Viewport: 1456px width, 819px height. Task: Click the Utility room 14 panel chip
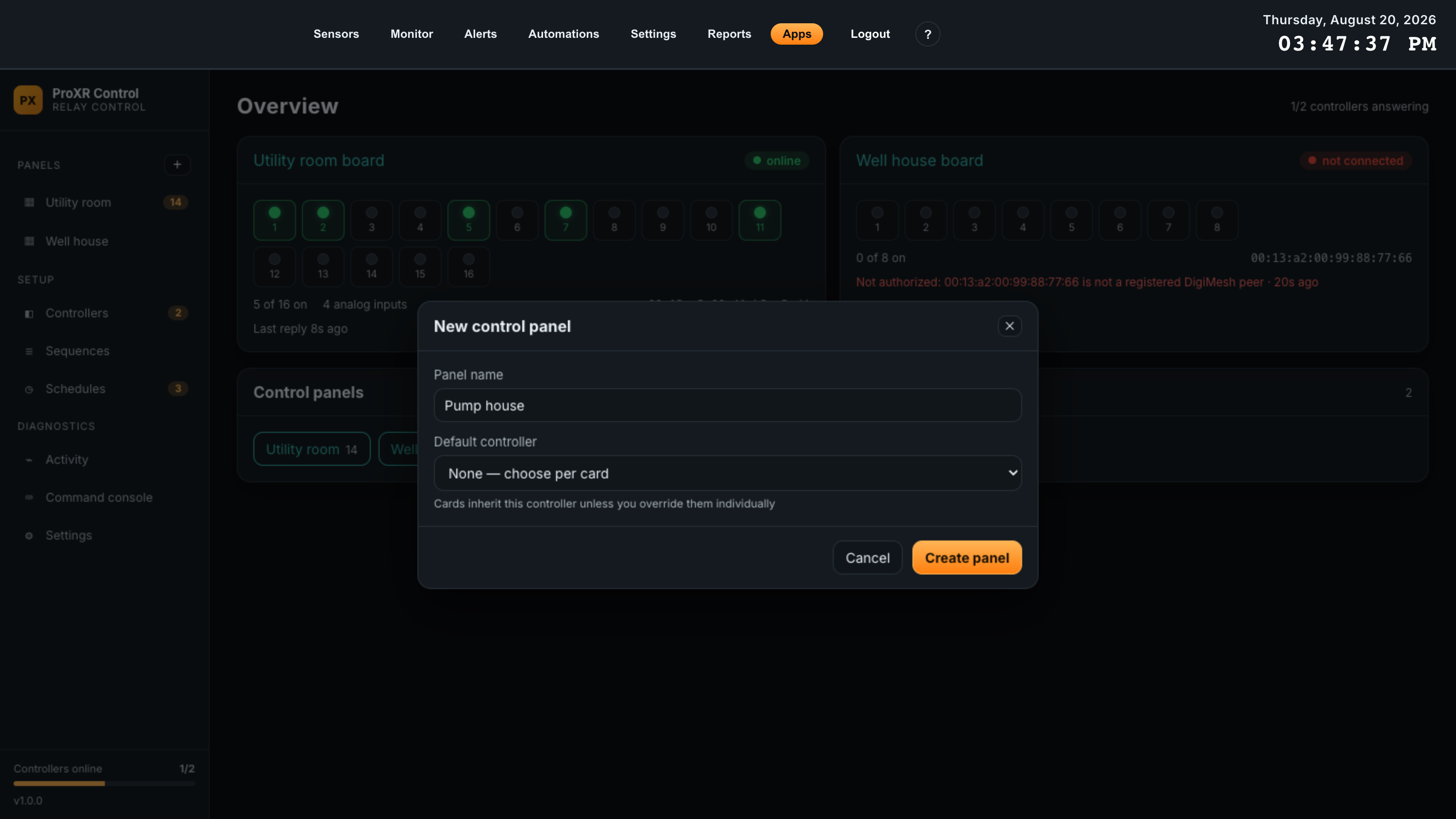(x=312, y=449)
